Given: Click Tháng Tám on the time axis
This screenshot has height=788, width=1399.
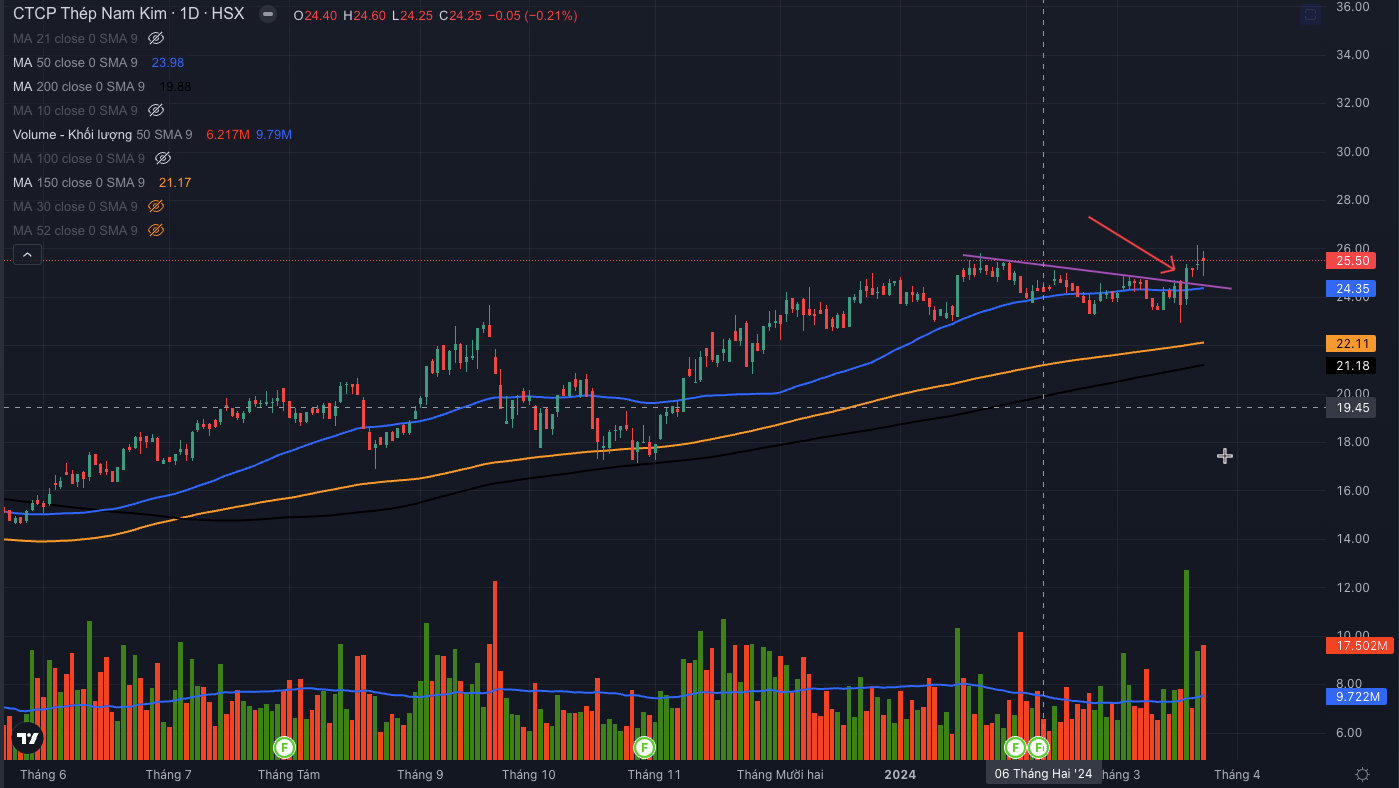Looking at the screenshot, I should pyautogui.click(x=289, y=774).
